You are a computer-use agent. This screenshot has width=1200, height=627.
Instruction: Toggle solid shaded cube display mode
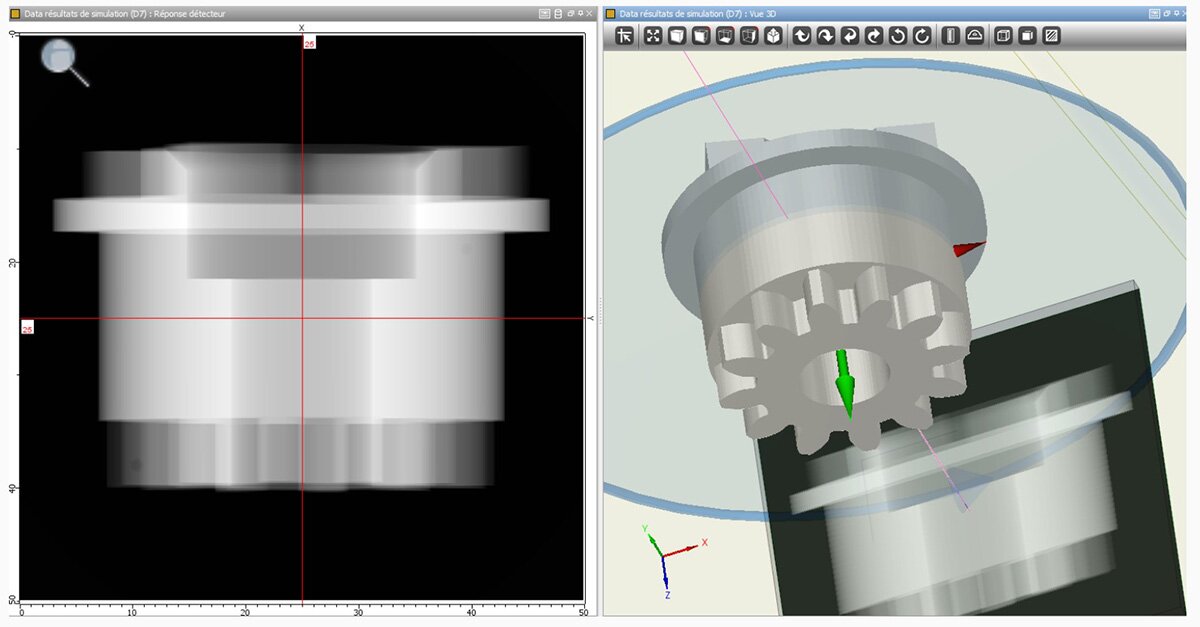point(1026,36)
